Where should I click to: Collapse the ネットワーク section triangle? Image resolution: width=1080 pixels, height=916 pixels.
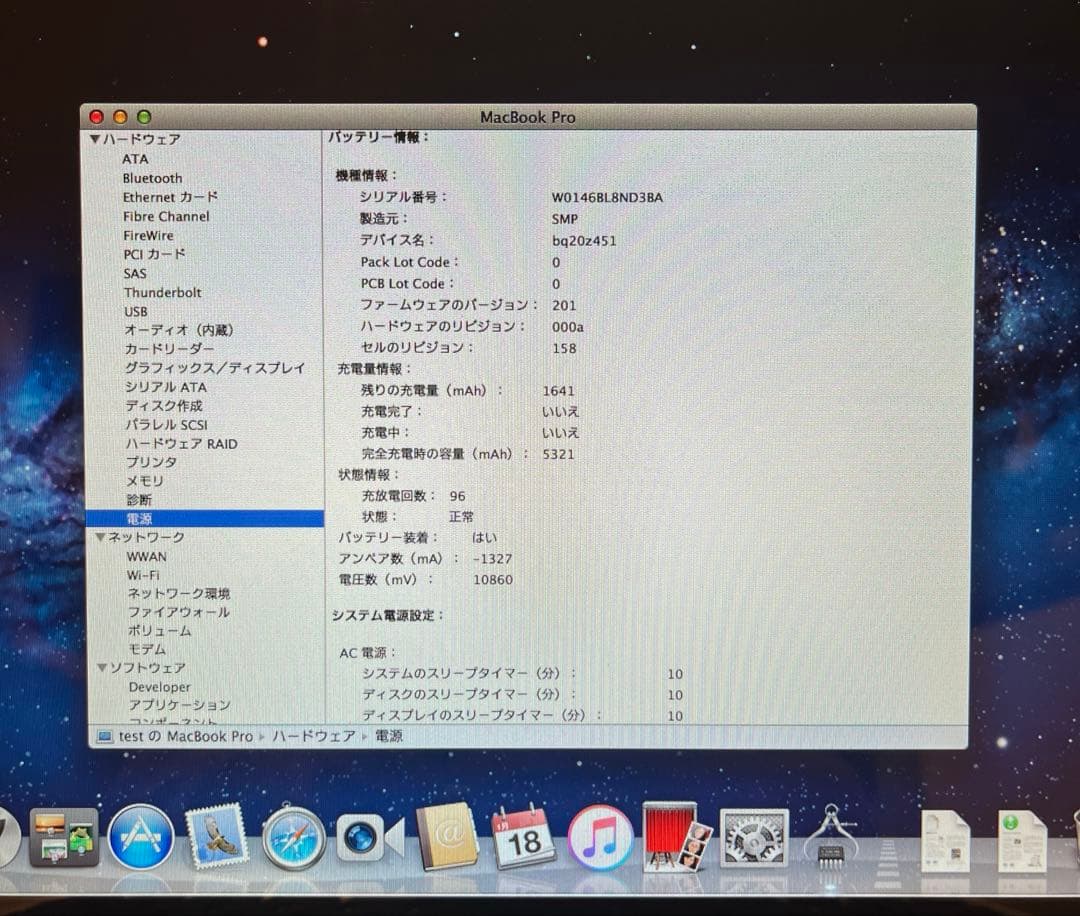click(x=101, y=537)
